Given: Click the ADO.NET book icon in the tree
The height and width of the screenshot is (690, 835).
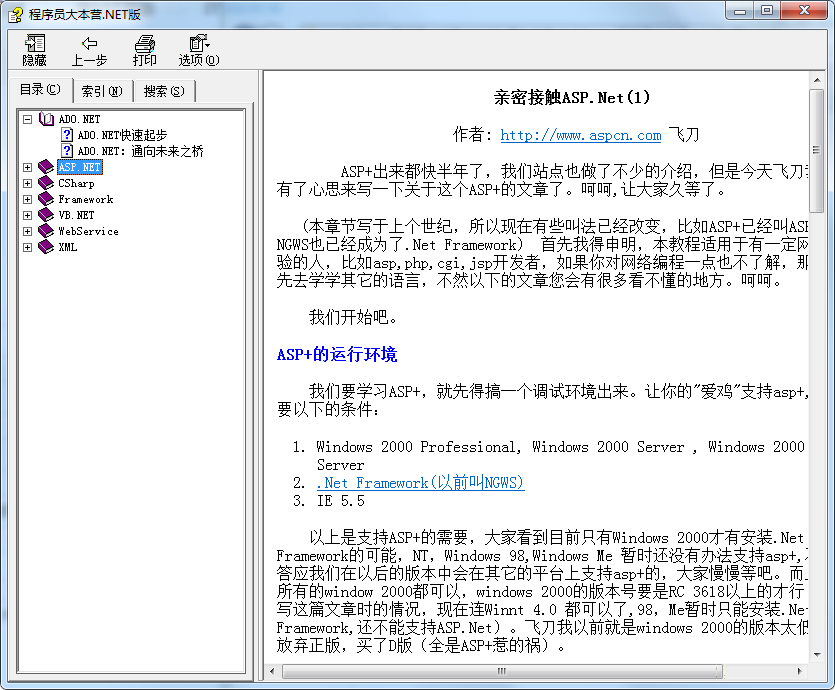Looking at the screenshot, I should [46, 119].
